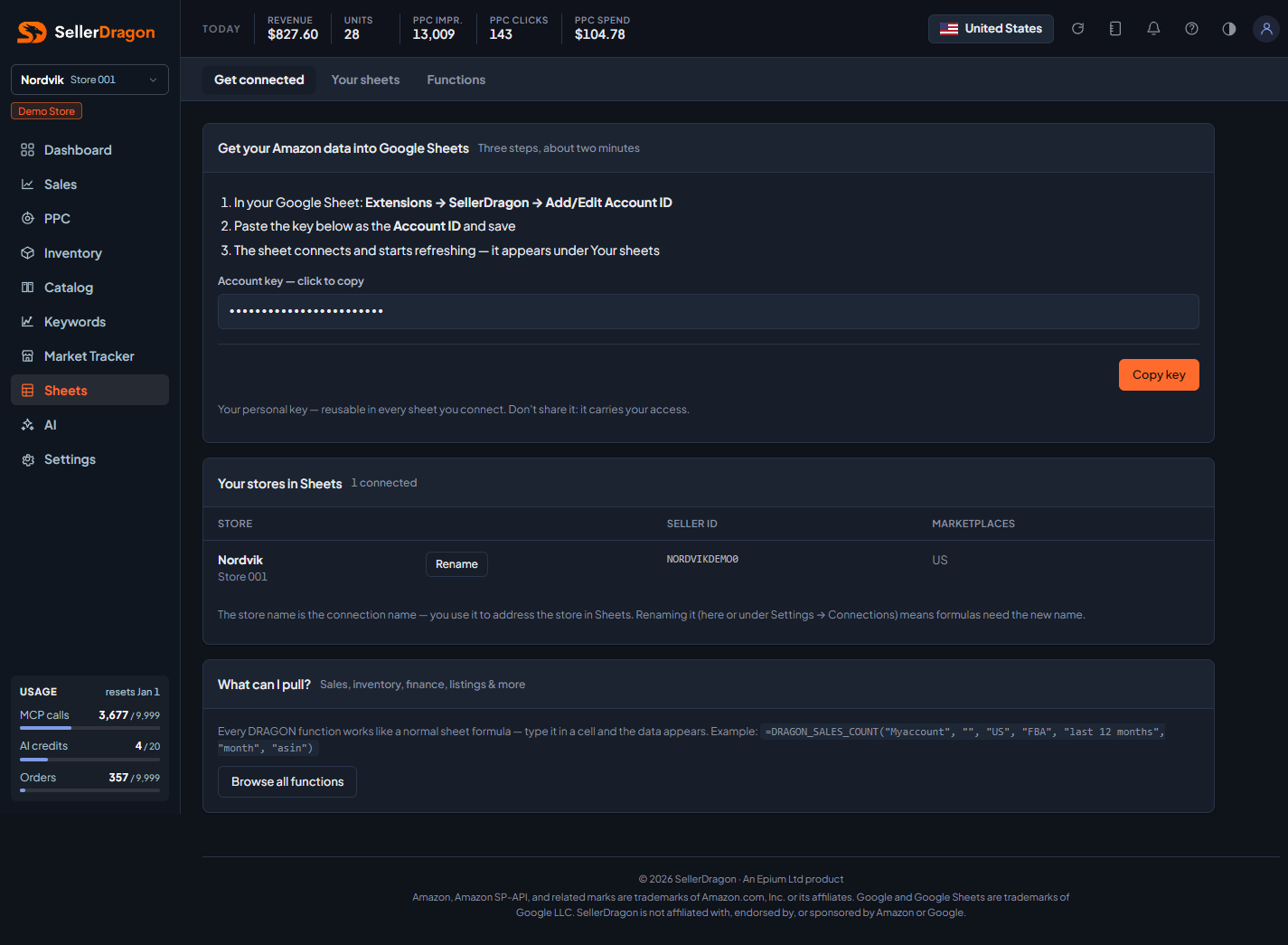
Task: Click the Demo Store badge
Action: (46, 111)
